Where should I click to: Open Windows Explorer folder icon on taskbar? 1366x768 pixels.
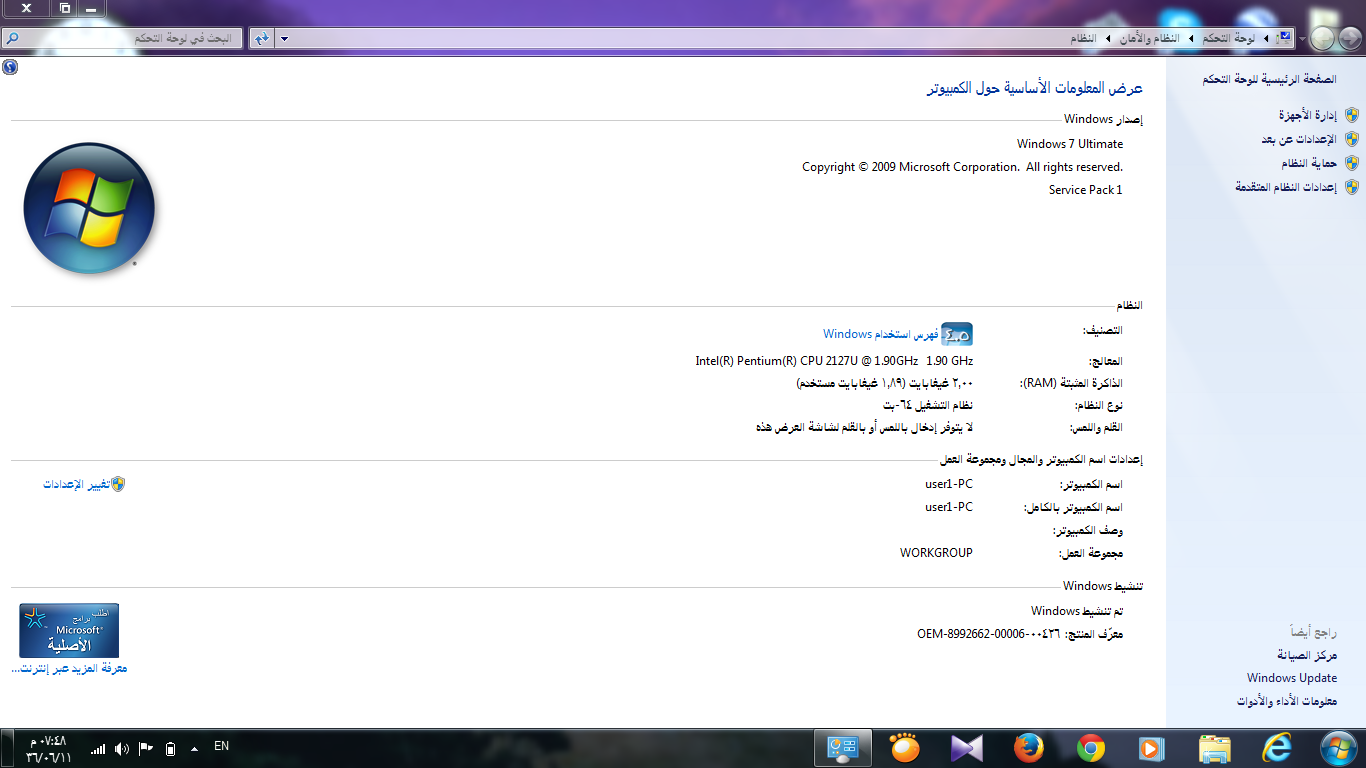[1215, 748]
